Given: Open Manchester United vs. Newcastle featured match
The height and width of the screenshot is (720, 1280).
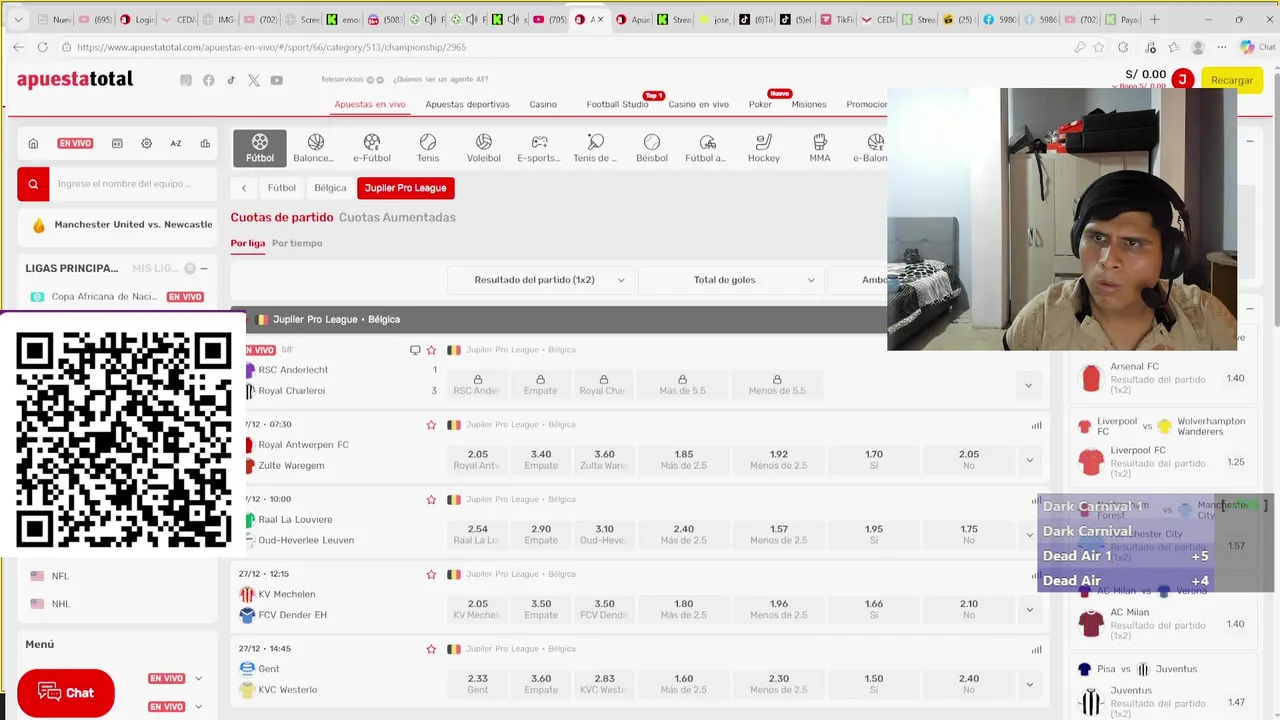Looking at the screenshot, I should [133, 225].
